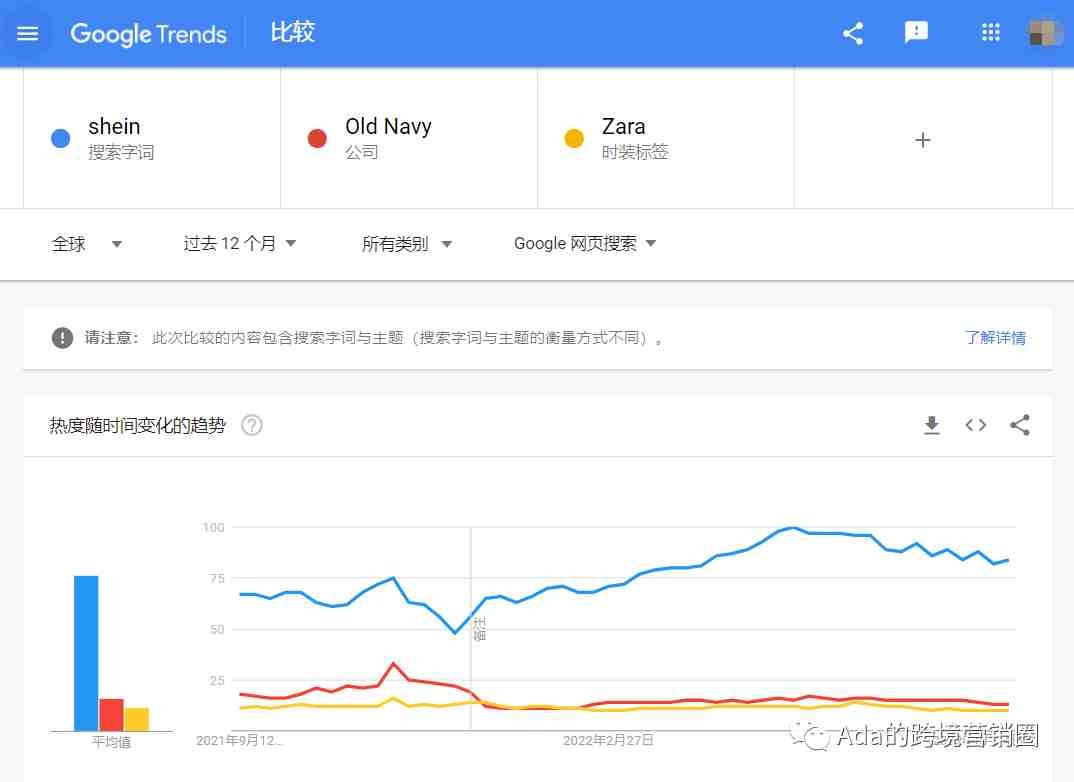Expand the 所有类别 category dropdown
Screen dimensions: 1074x782
click(x=407, y=244)
